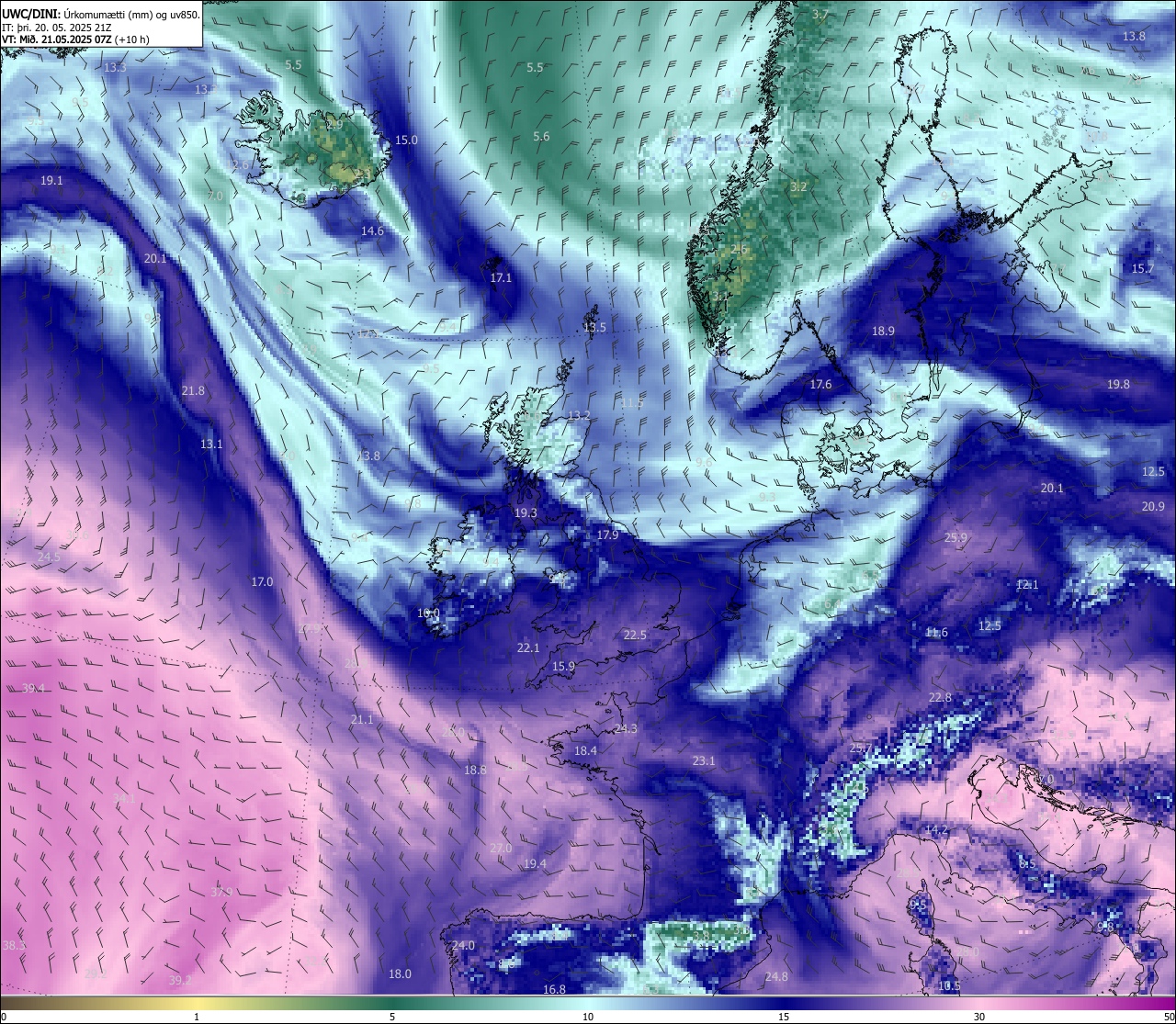The image size is (1176, 1024).
Task: Select the 39.2 value label
Action: [x=180, y=981]
